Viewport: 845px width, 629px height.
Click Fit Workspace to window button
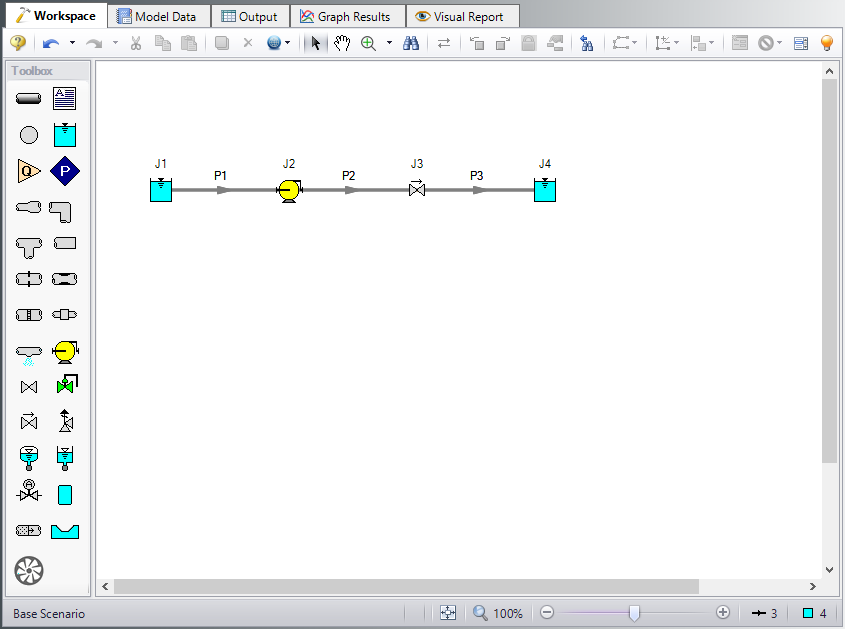click(x=447, y=611)
